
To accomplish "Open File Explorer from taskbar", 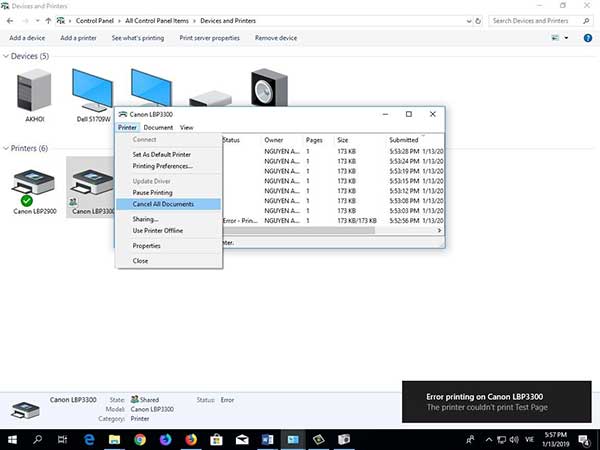I will point(114,440).
